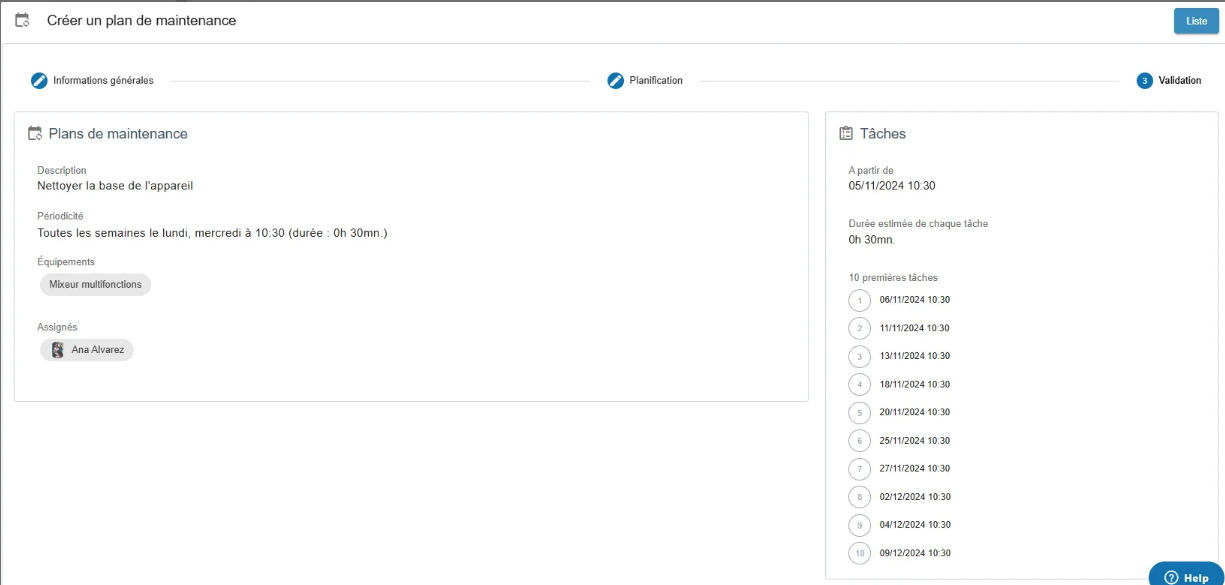The width and height of the screenshot is (1225, 585).
Task: Click Ana Alvarez's avatar picture
Action: (x=58, y=350)
